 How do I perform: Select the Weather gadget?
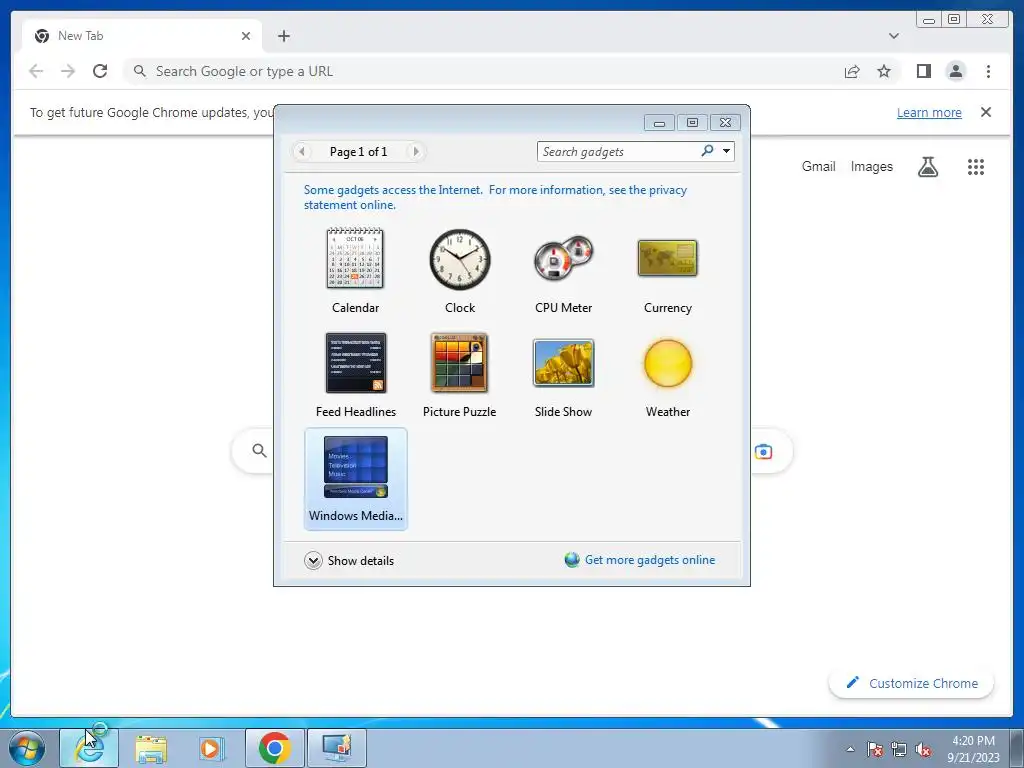click(667, 375)
